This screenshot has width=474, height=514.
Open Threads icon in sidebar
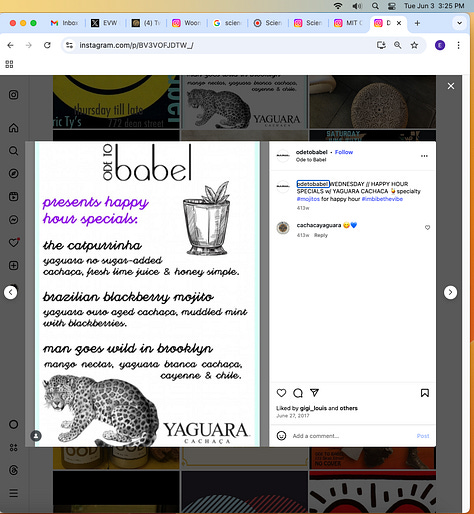click(x=13, y=470)
